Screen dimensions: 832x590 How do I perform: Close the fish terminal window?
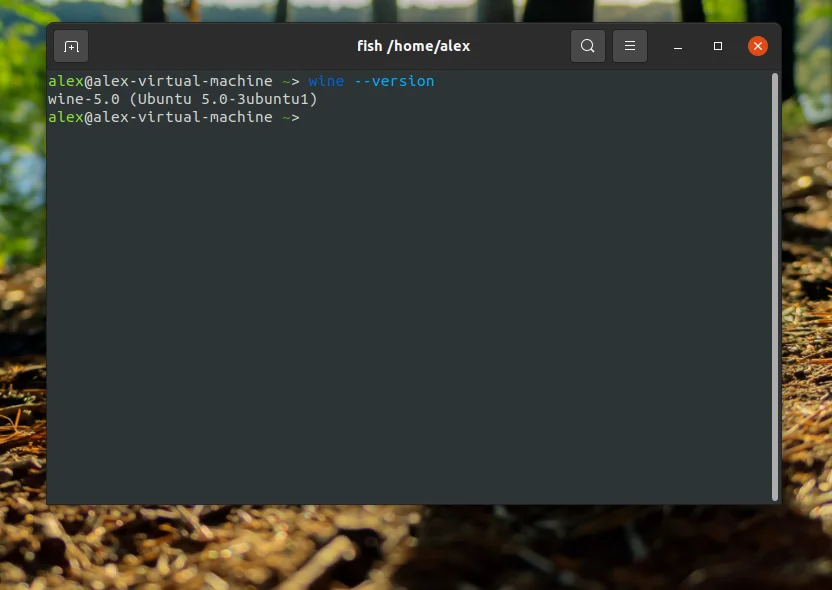pos(758,46)
